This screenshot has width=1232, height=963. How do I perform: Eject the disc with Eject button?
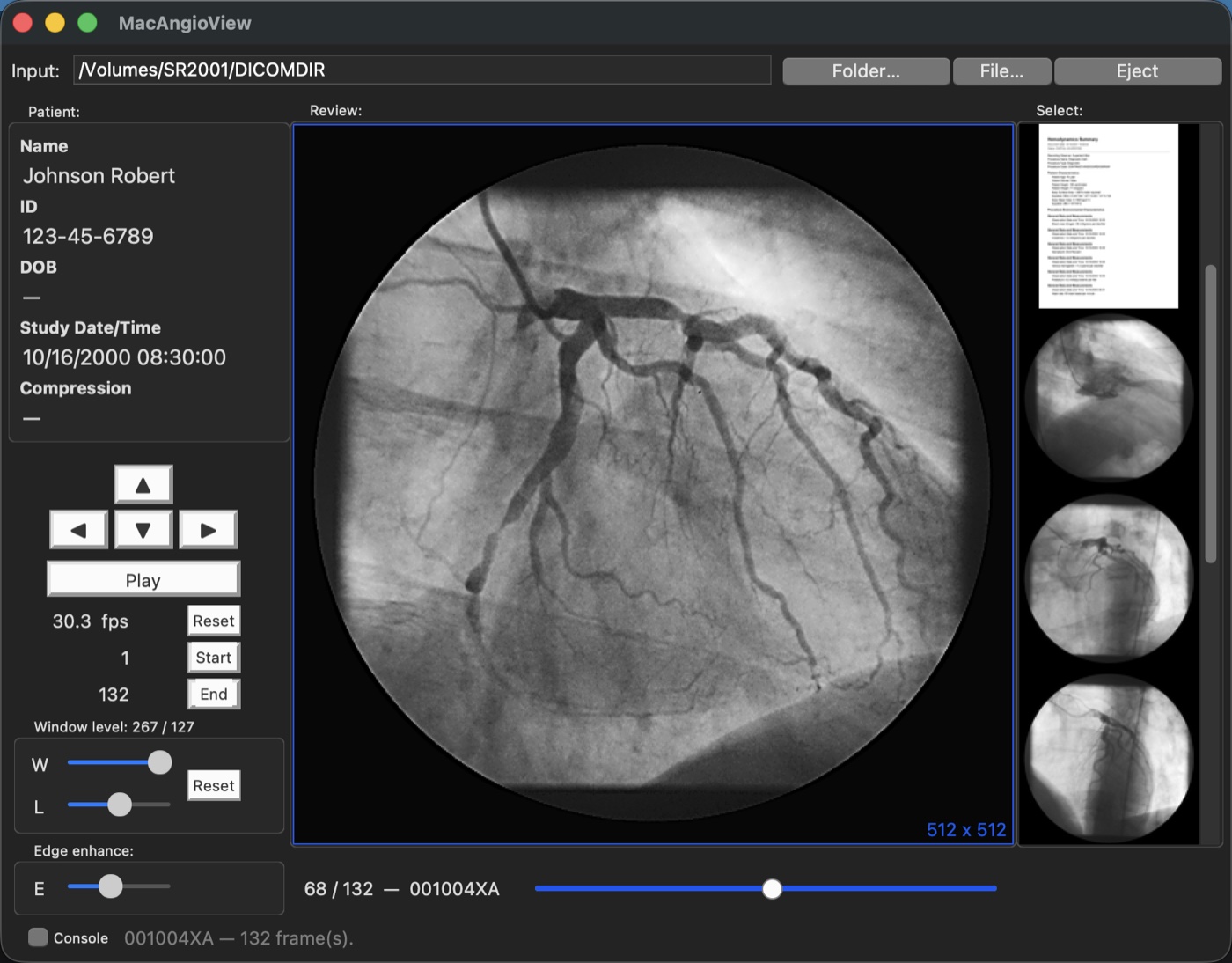click(x=1137, y=71)
